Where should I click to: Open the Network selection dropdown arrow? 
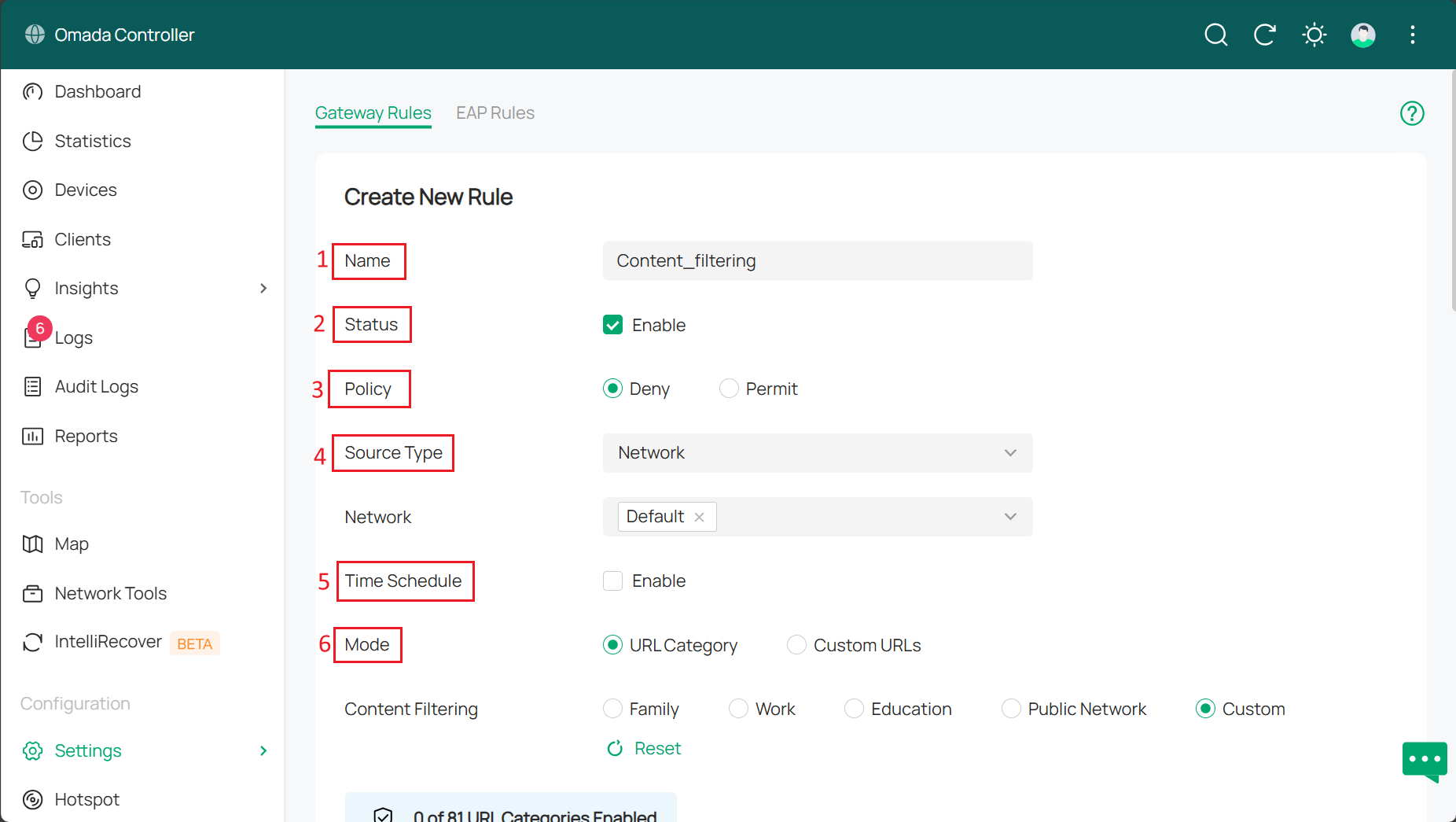(1010, 517)
